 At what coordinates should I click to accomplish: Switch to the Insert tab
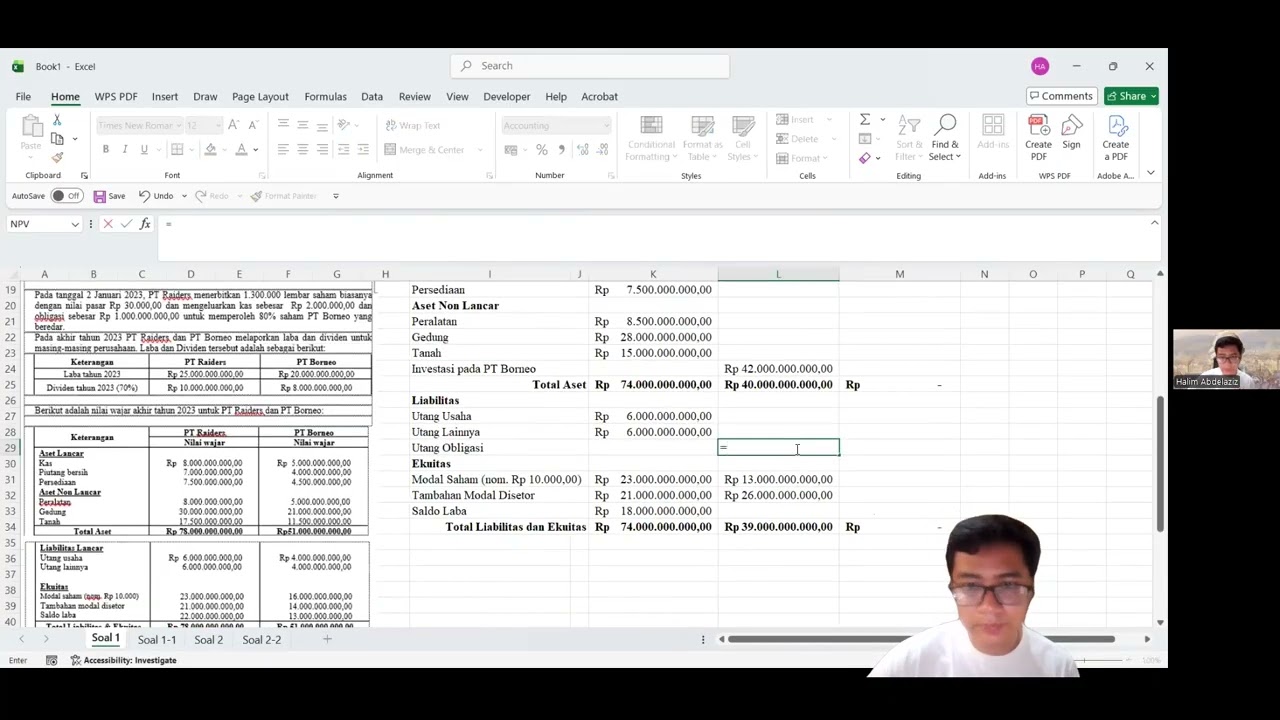click(165, 97)
